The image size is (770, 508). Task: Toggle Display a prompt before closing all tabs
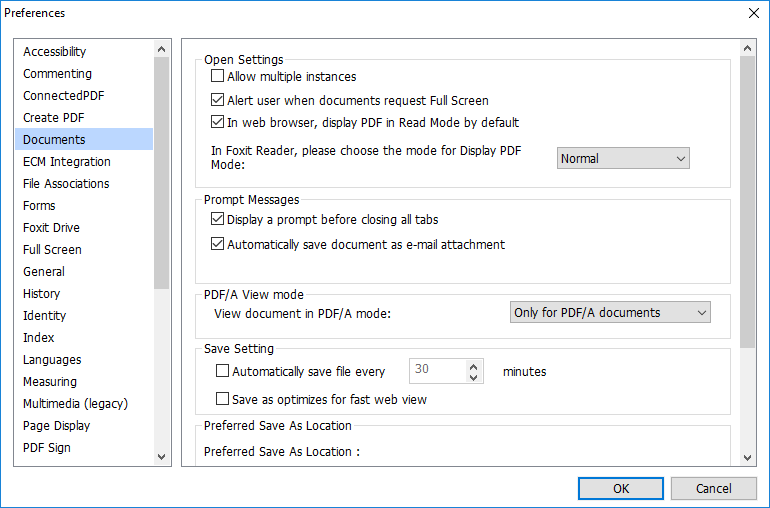point(217,219)
